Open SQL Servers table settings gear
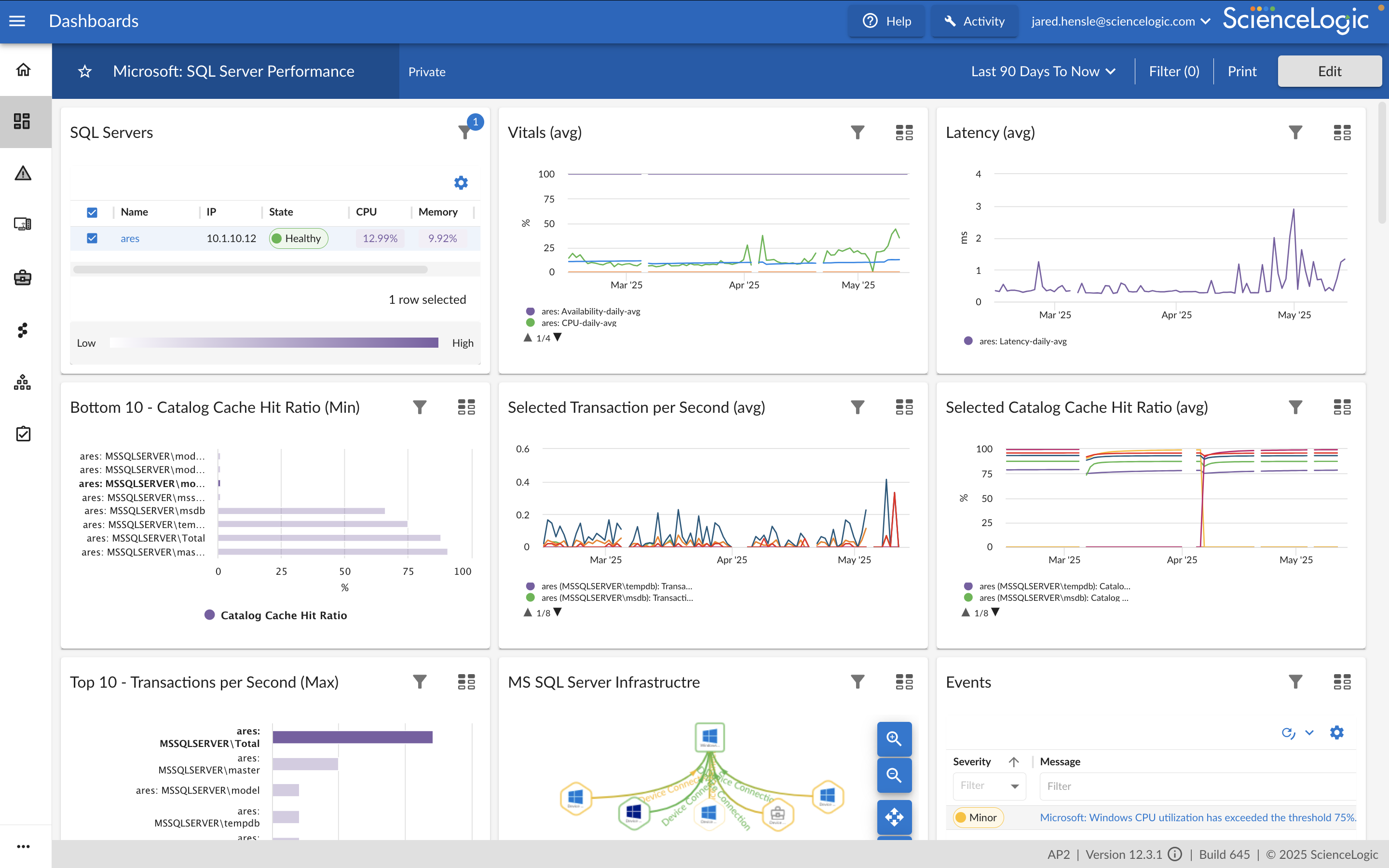The width and height of the screenshot is (1389, 868). point(461,183)
